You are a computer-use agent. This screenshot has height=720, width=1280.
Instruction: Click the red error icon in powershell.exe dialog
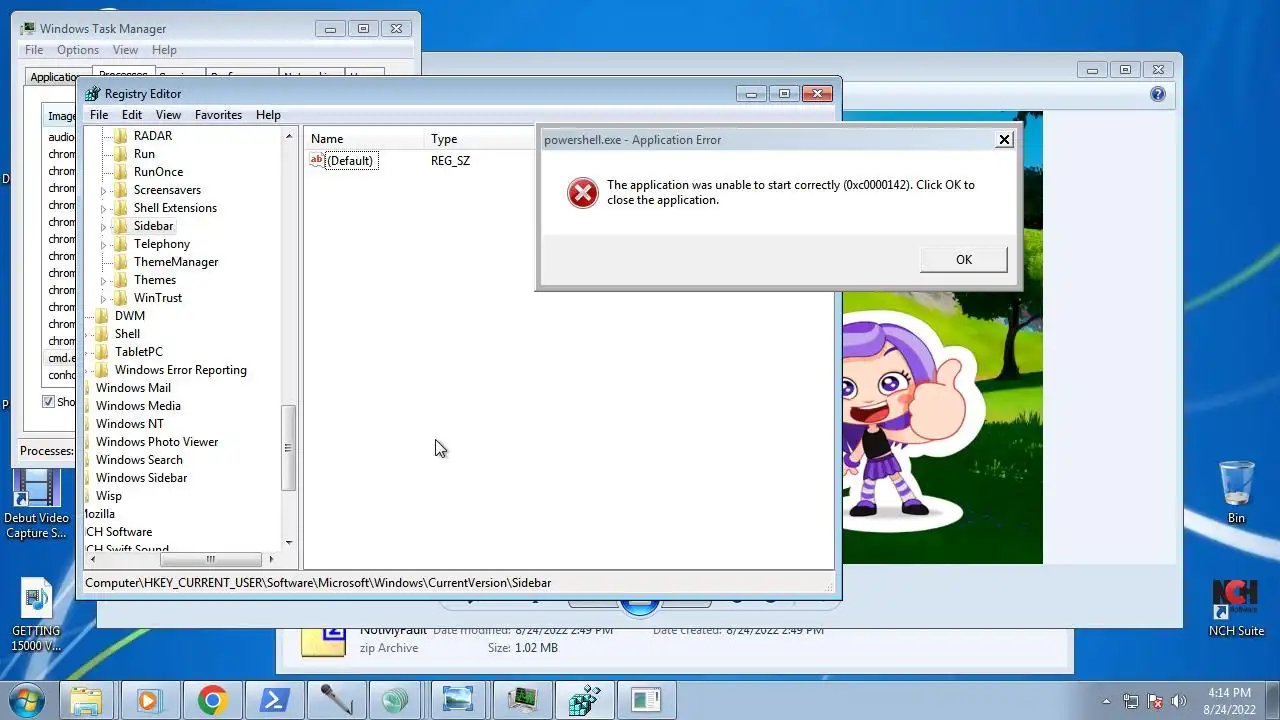(582, 192)
